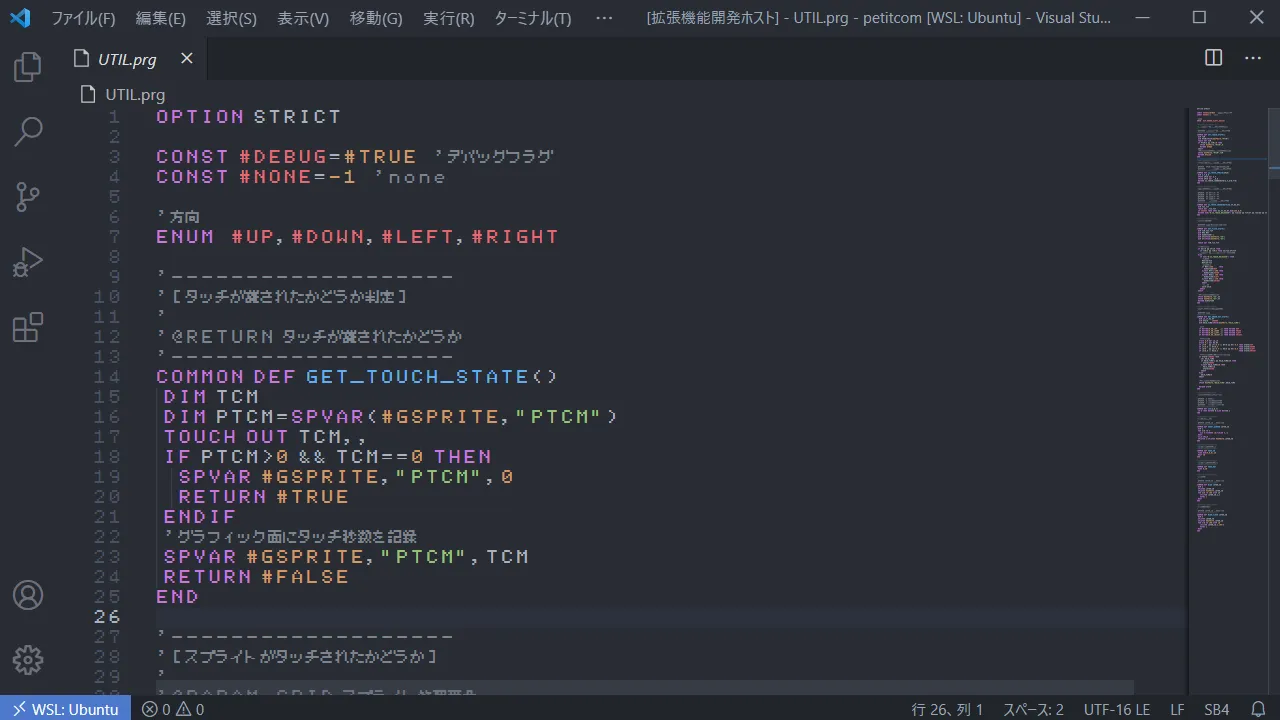
Task: Open the Accounts menu icon
Action: pos(28,595)
